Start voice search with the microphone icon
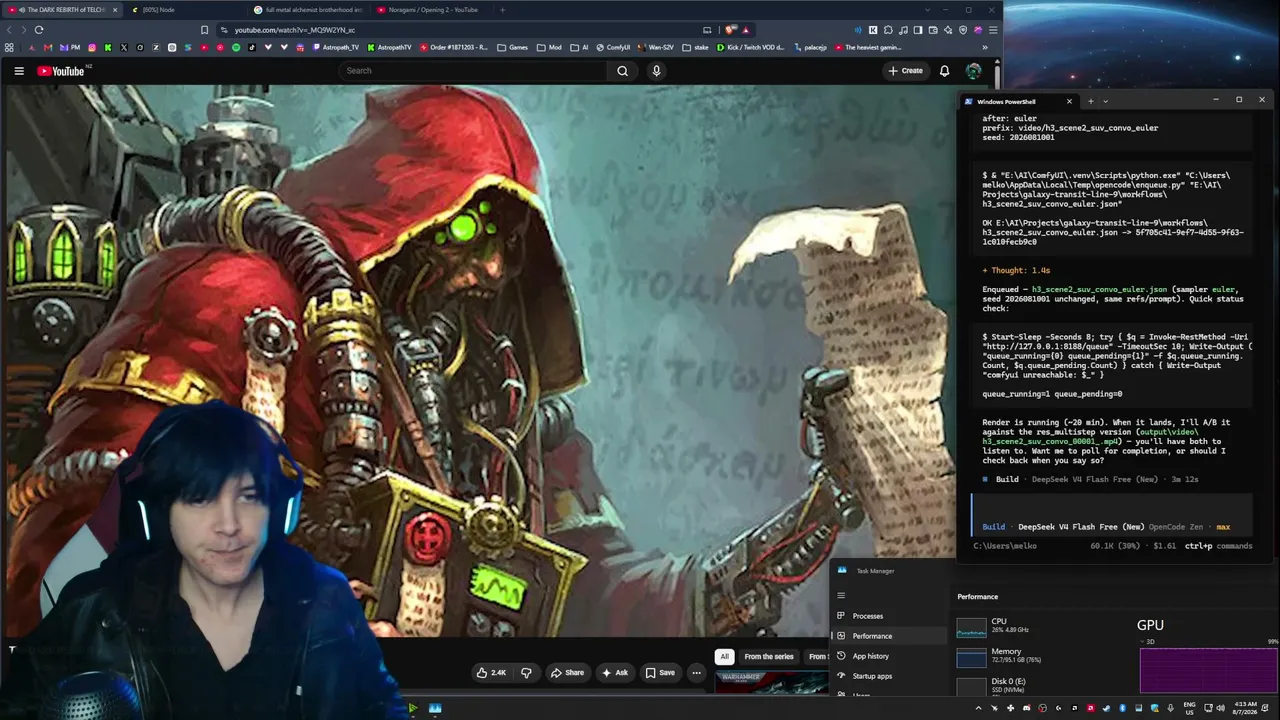1280x720 pixels. [656, 71]
